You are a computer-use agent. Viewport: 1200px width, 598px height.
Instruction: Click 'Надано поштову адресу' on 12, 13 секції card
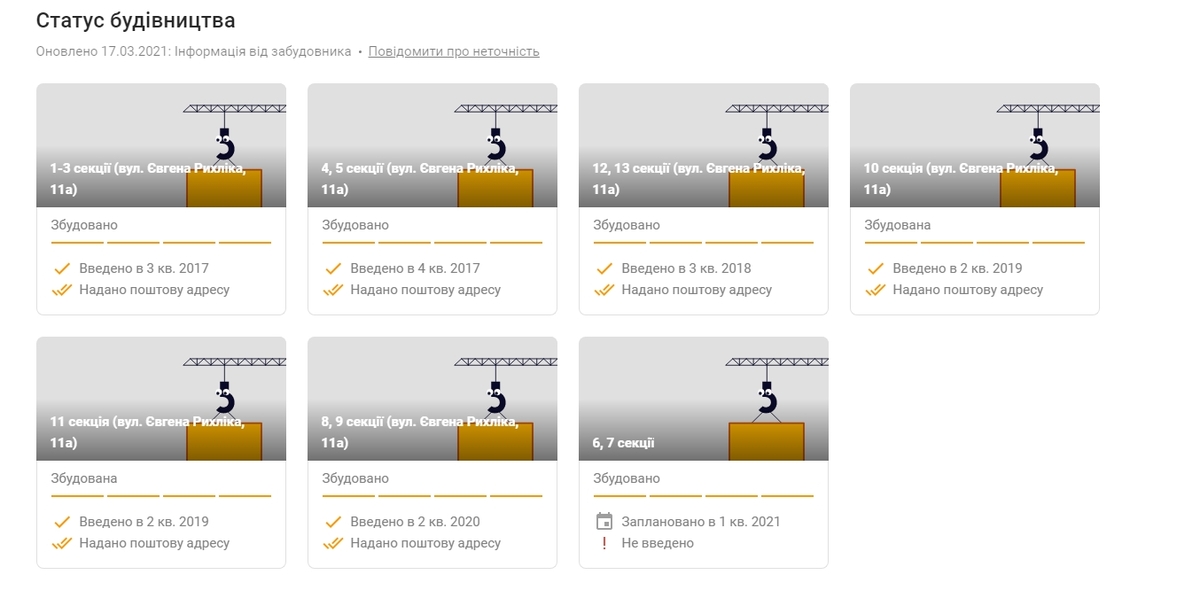click(x=696, y=290)
